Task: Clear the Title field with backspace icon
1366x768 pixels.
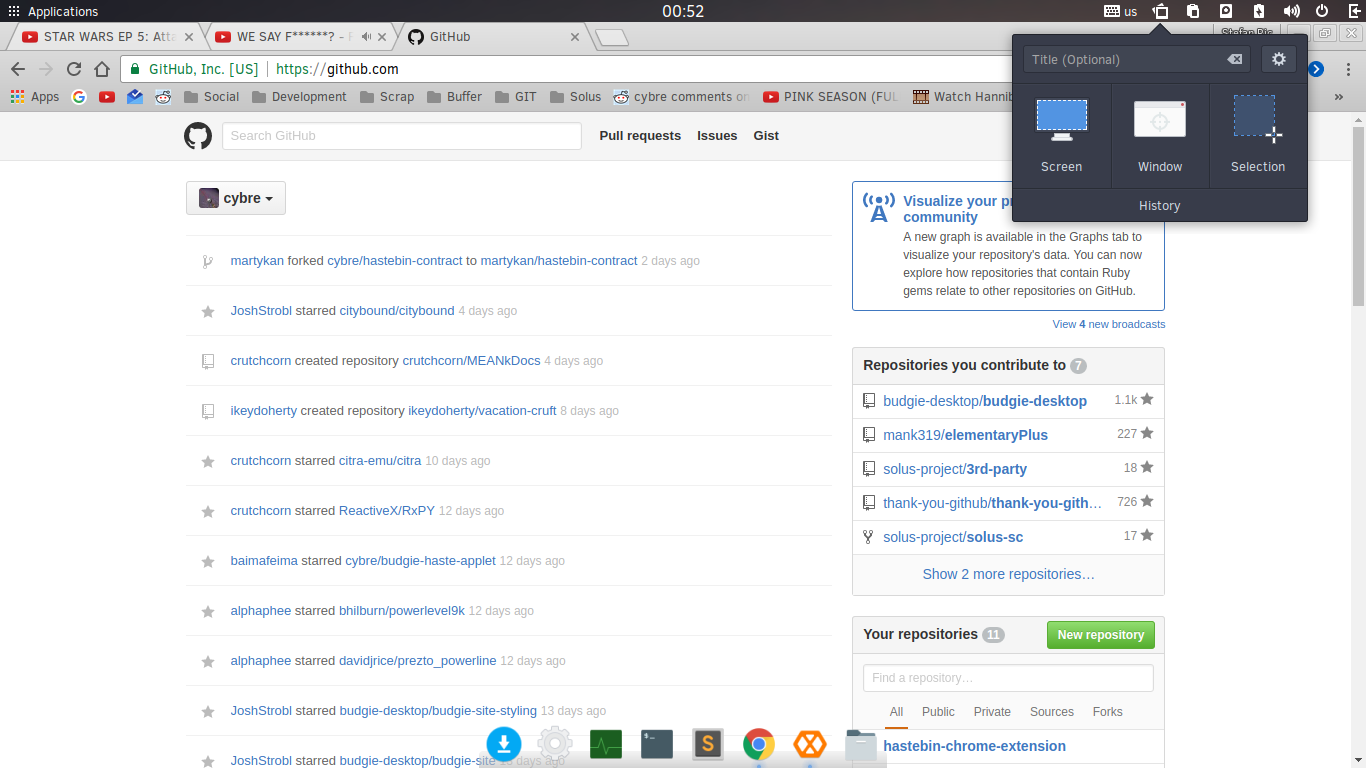Action: pos(1235,60)
